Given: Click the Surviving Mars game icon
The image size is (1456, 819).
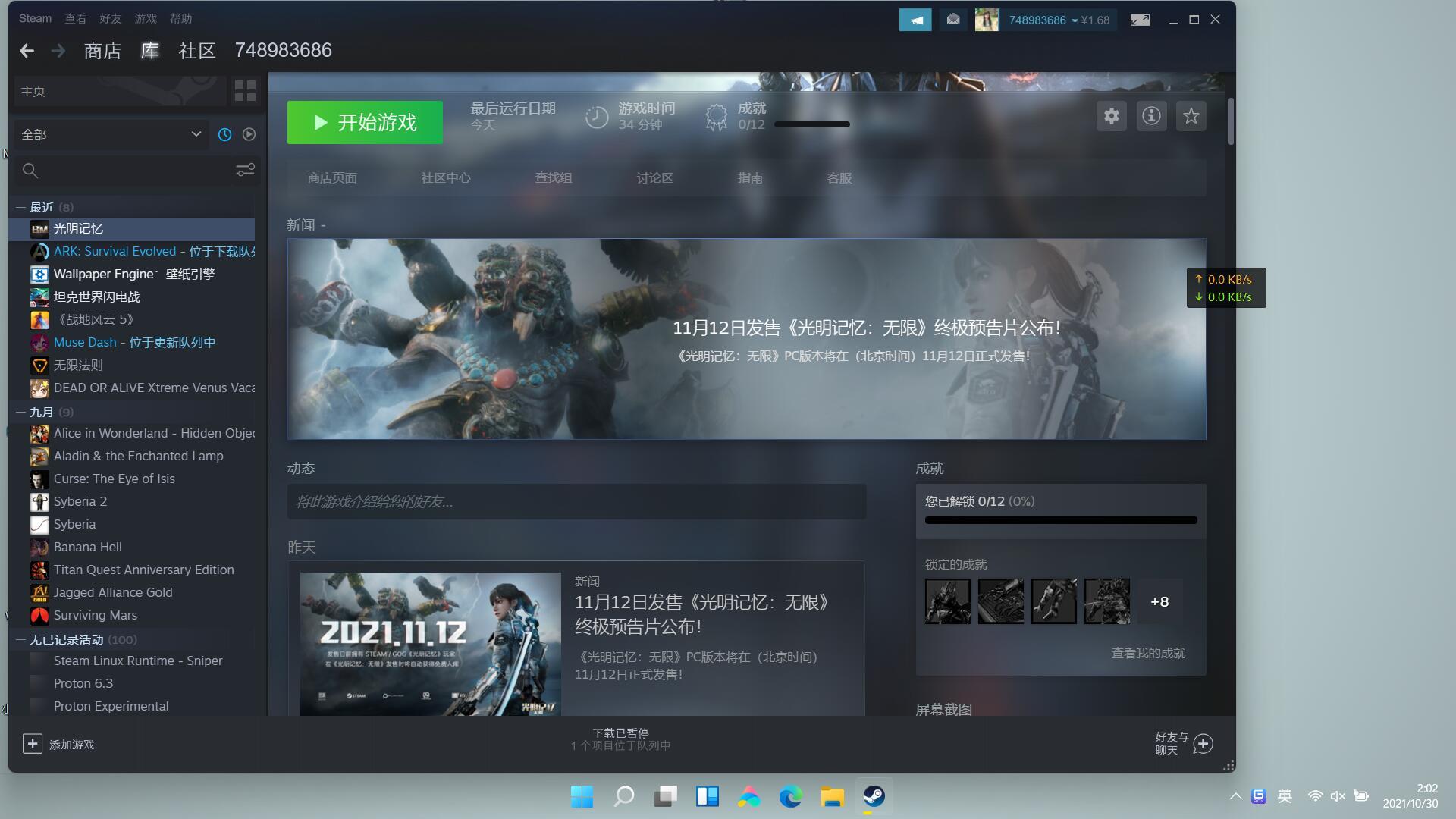Looking at the screenshot, I should 39,615.
